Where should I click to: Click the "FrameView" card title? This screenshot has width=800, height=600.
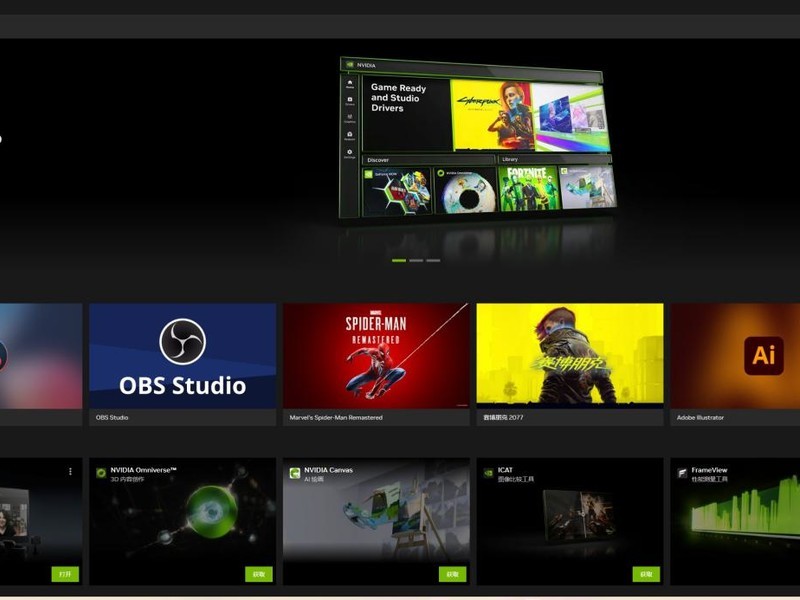709,470
